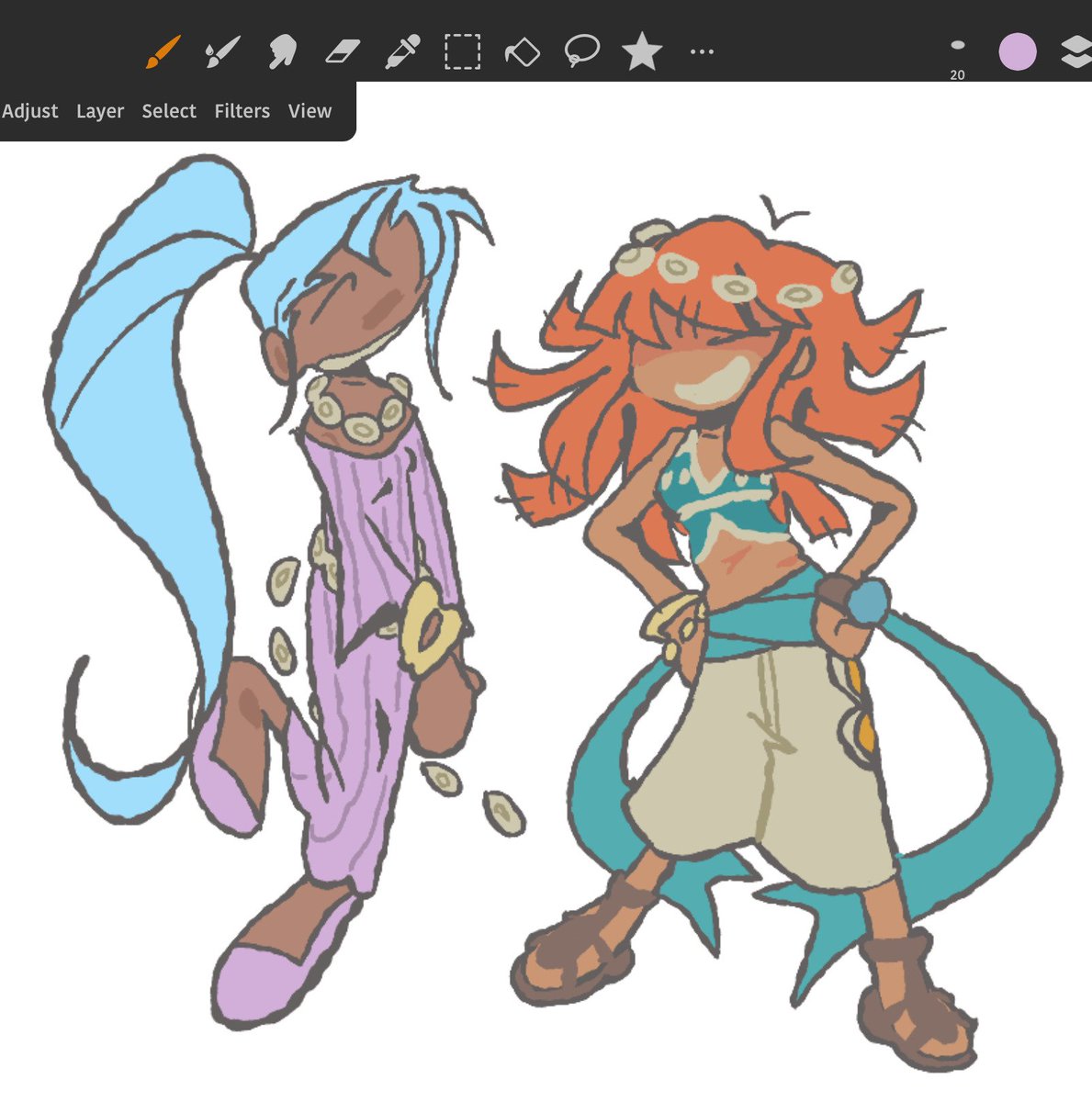
Task: Pick the Lasso selection tool
Action: tap(581, 52)
